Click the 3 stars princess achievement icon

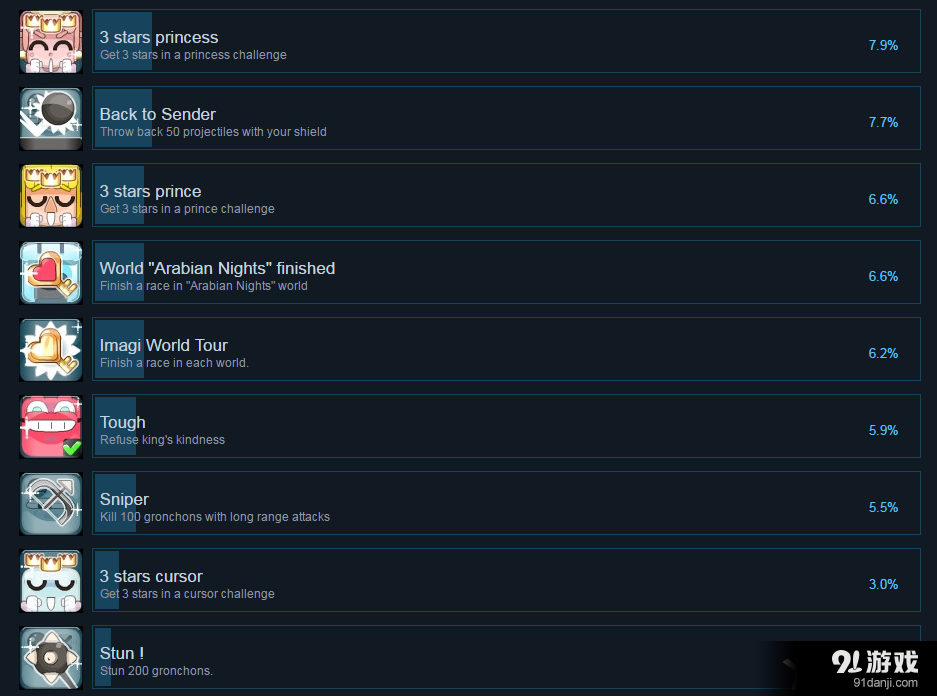click(51, 42)
